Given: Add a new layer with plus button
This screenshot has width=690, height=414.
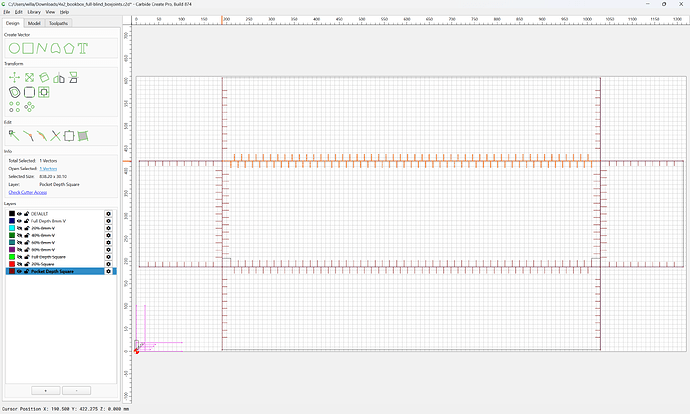Looking at the screenshot, I should [x=46, y=391].
